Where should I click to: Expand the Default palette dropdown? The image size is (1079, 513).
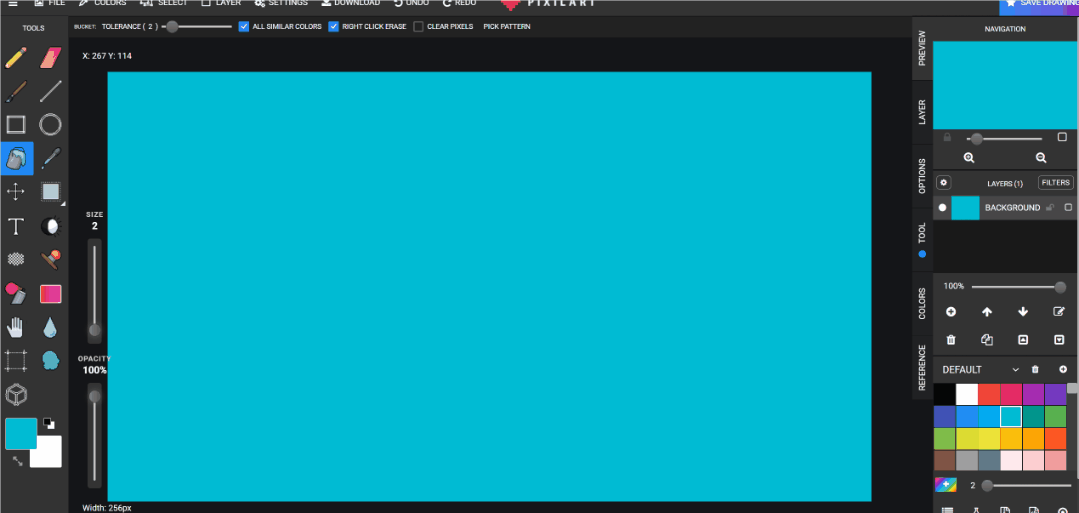(x=1016, y=370)
